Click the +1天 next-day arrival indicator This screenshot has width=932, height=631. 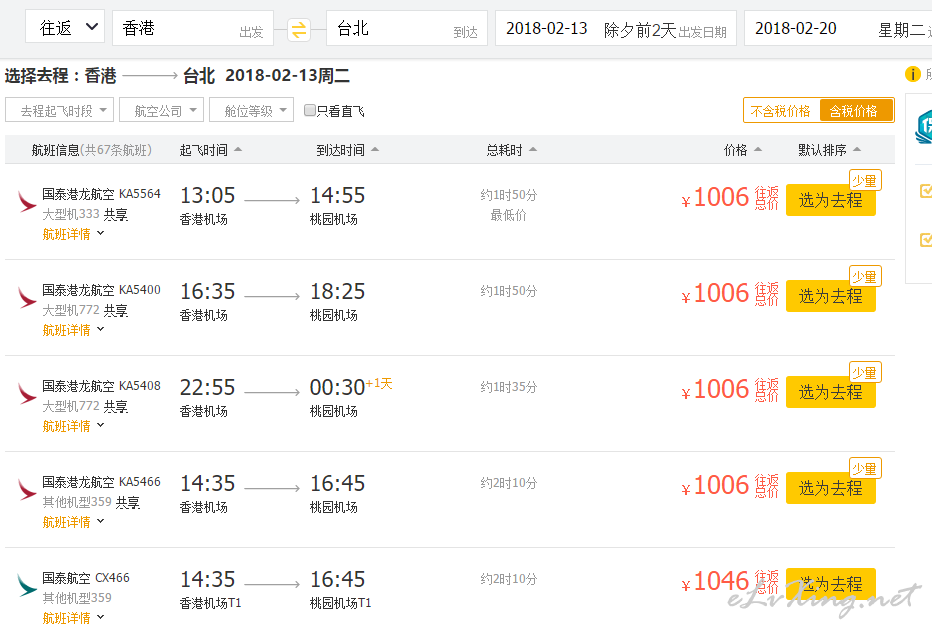click(x=379, y=383)
